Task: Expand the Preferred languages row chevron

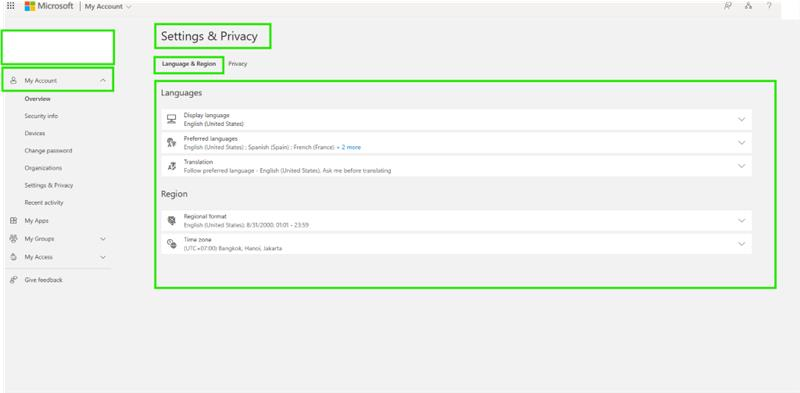Action: (x=741, y=143)
